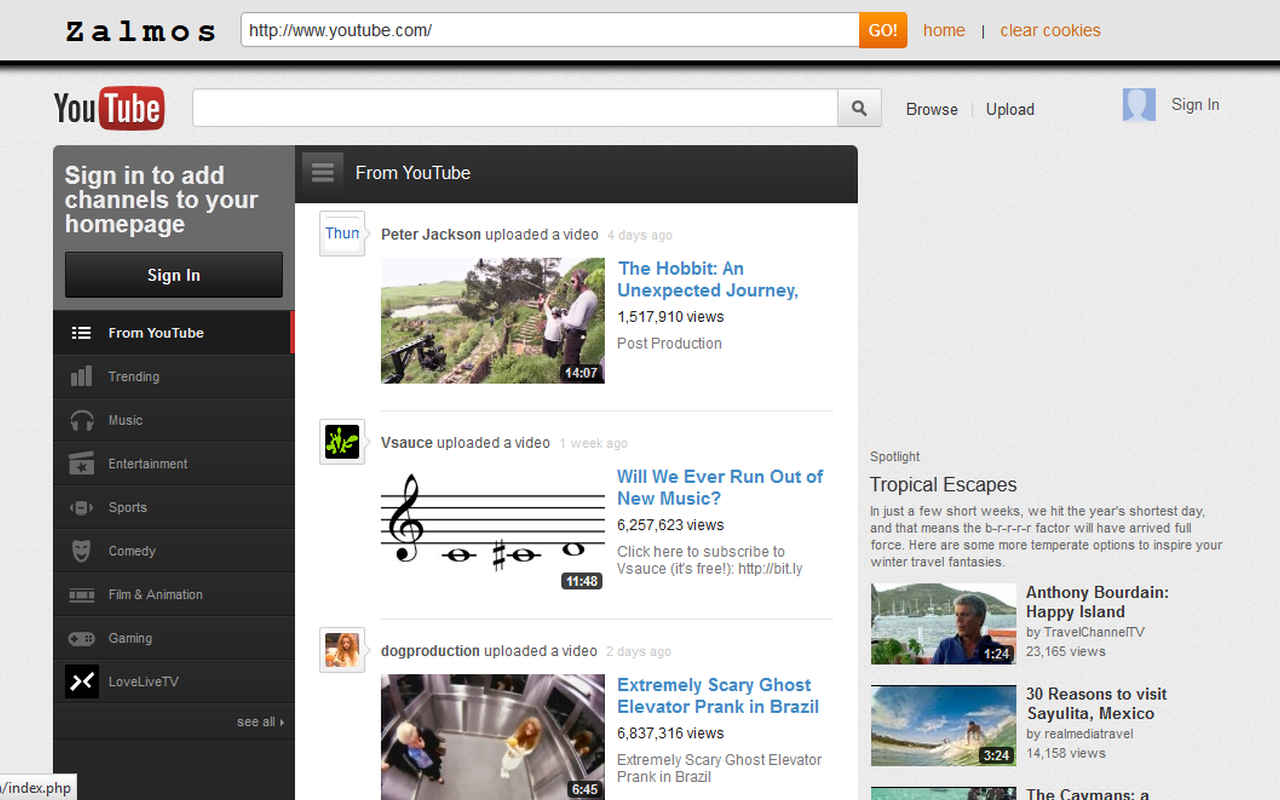Open the guide menu icon beside From YouTube header
The height and width of the screenshot is (800, 1280).
click(x=322, y=173)
